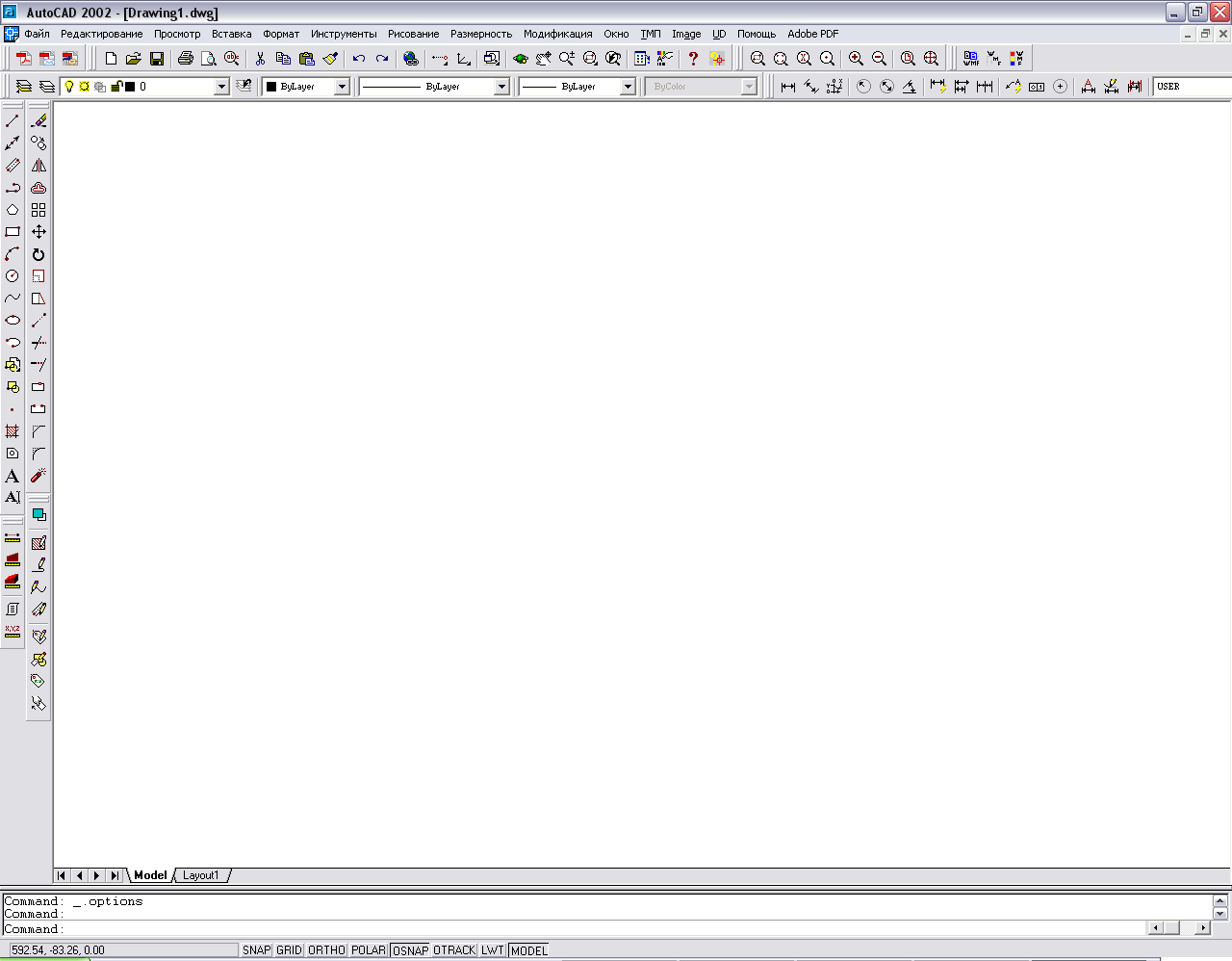Select the Rectangle drawing tool
Viewport: 1232px width, 961px height.
13,232
